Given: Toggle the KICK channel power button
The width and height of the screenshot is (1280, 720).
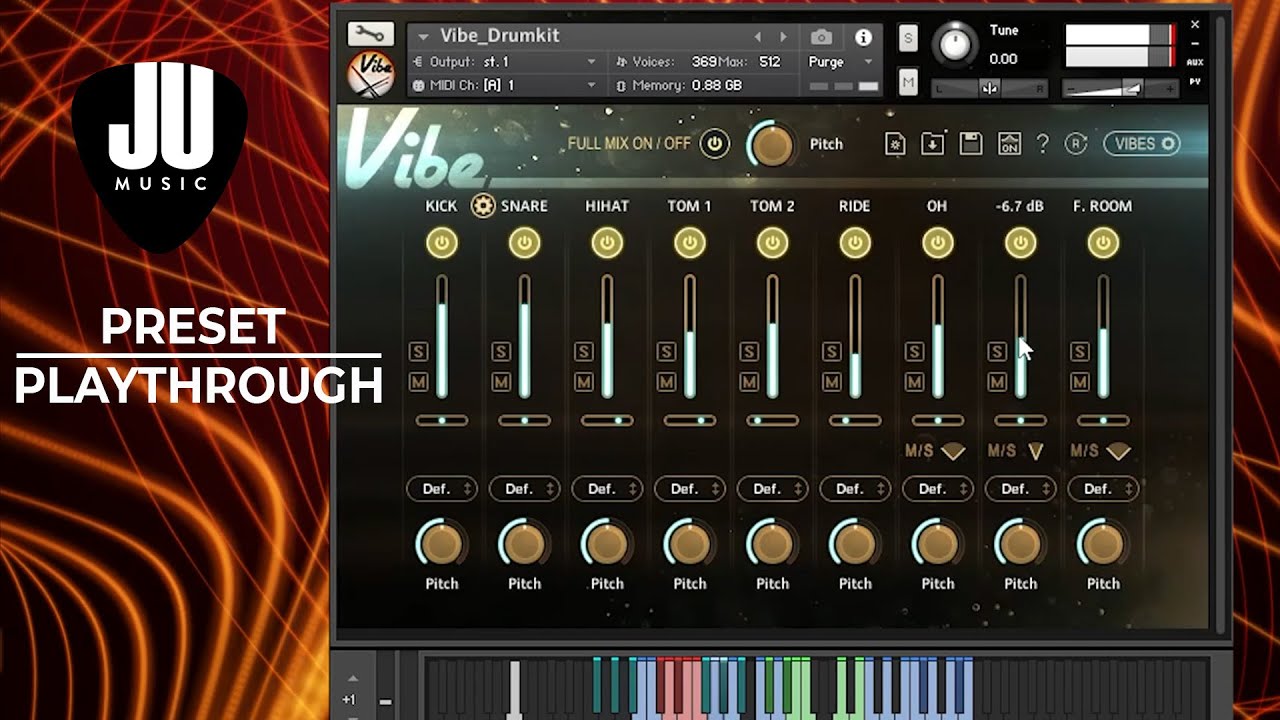Looking at the screenshot, I should coord(442,243).
